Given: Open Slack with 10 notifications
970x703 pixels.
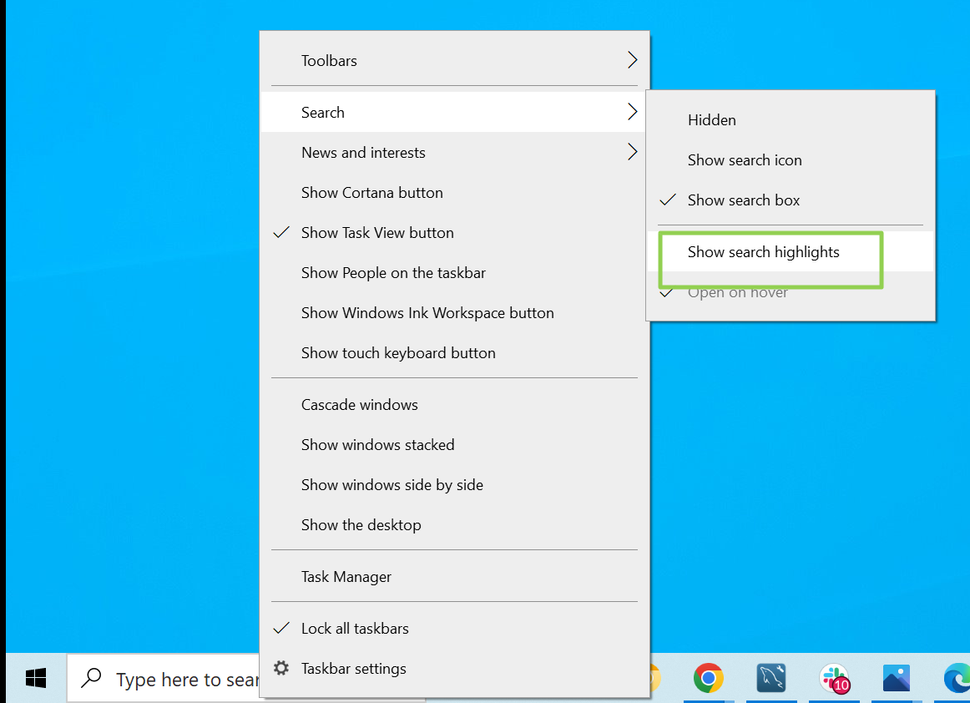Looking at the screenshot, I should pos(835,677).
